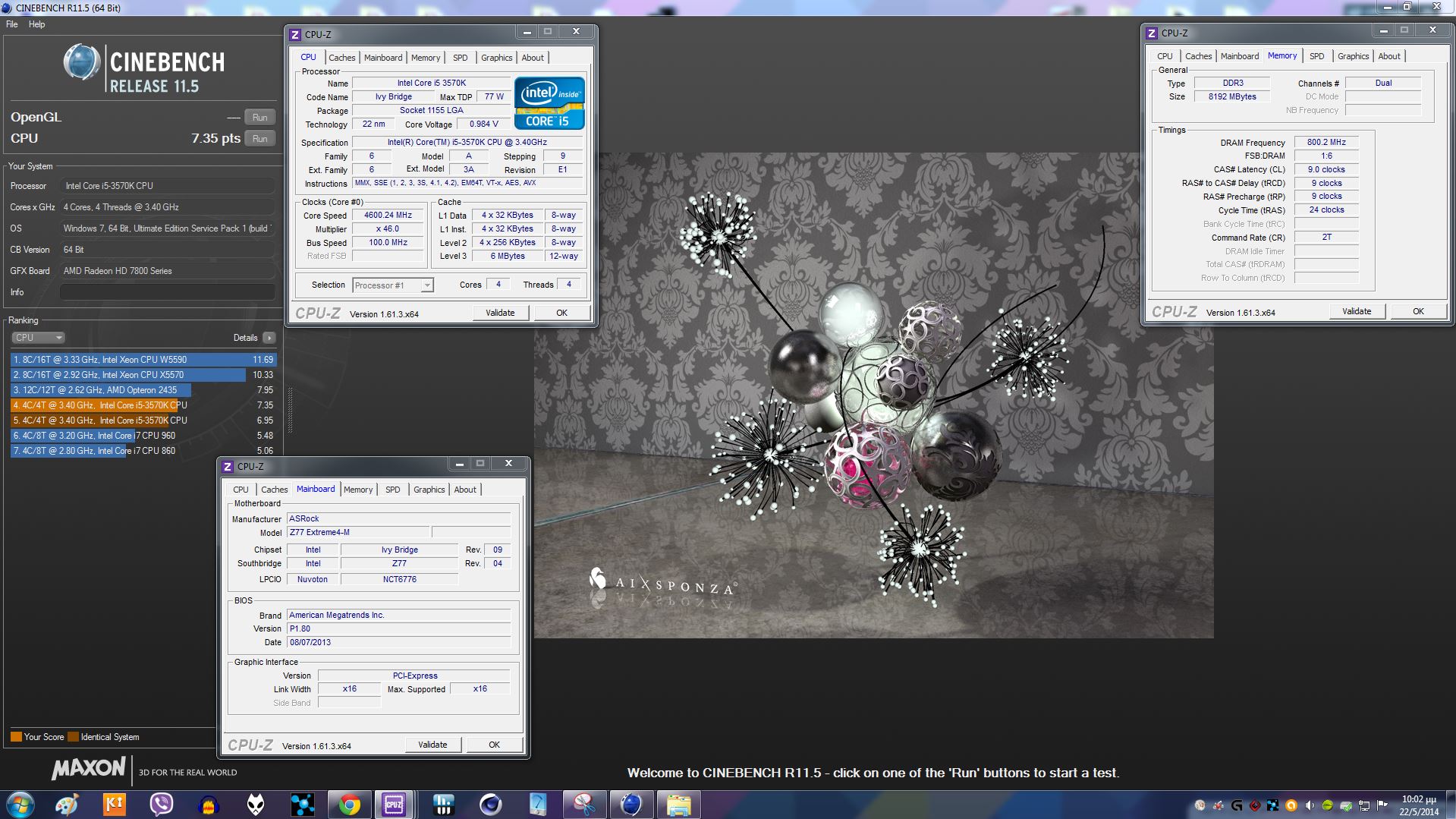1456x819 pixels.
Task: Click OK in top-left CPU-Z window
Action: tap(562, 313)
